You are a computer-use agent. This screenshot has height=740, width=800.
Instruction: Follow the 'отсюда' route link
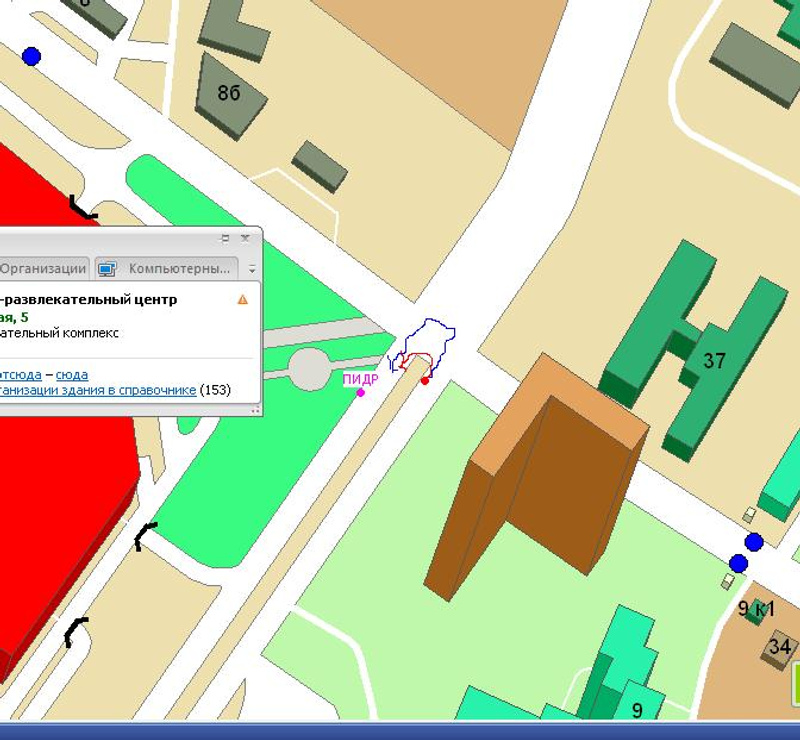(x=20, y=375)
